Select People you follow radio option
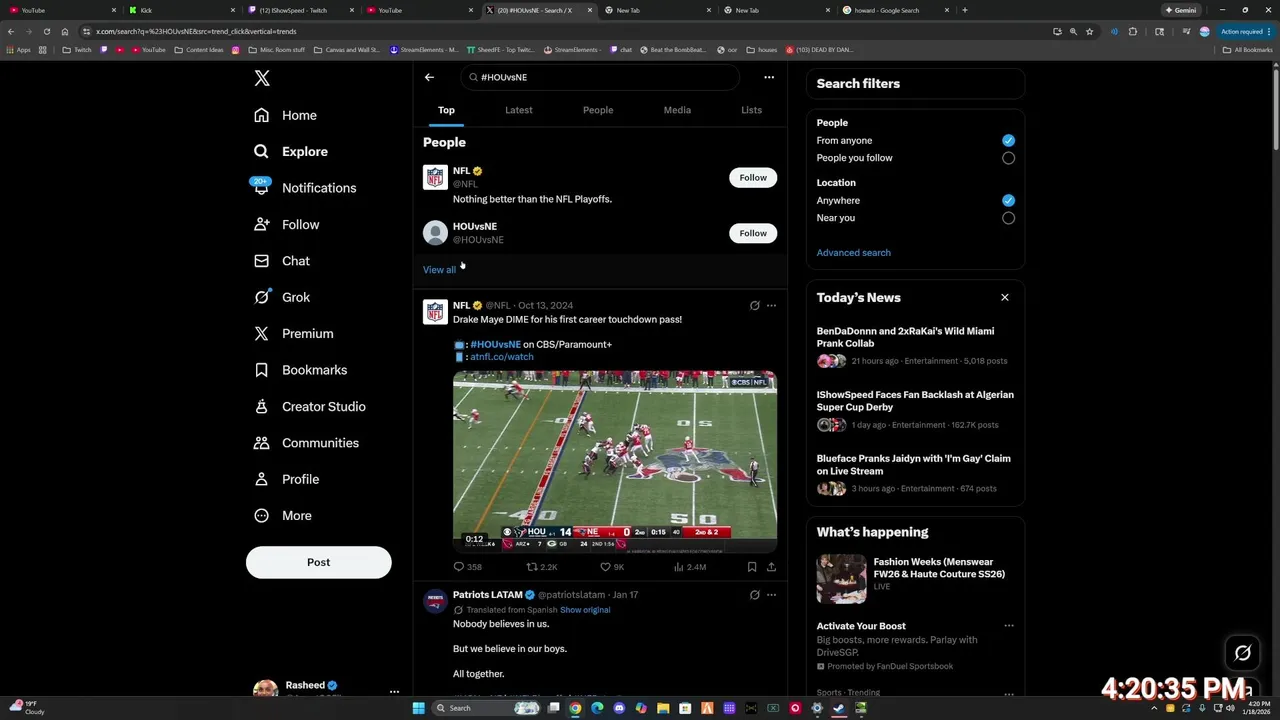Viewport: 1280px width, 720px height. 1008,158
